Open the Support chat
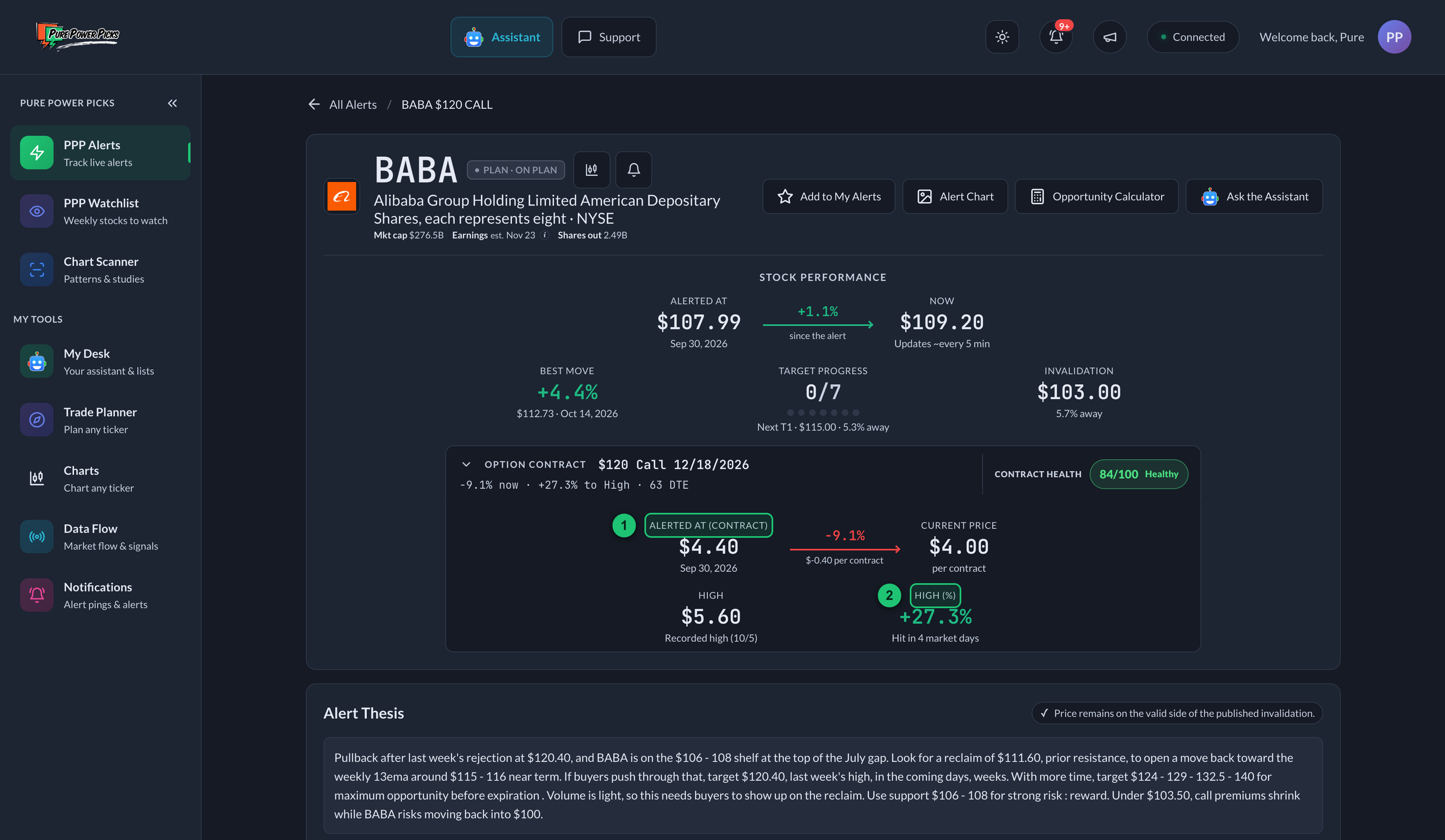Screen dimensions: 1445x840 [608, 37]
